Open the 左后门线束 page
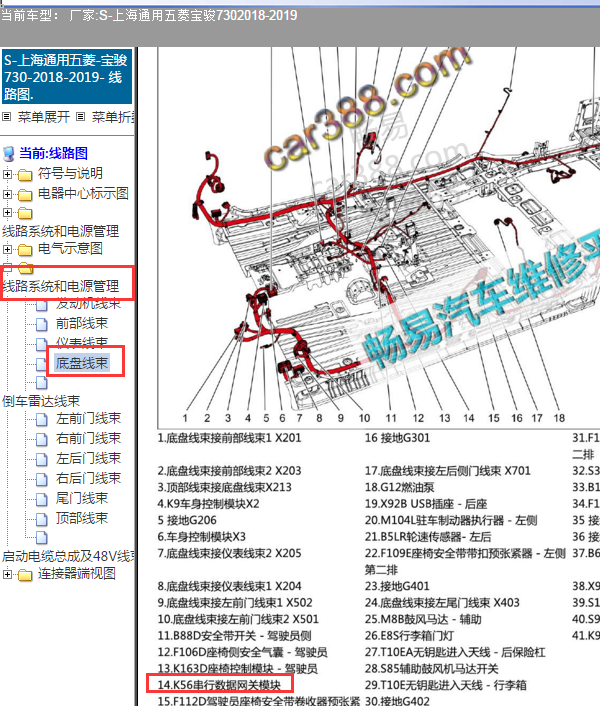 pos(88,458)
